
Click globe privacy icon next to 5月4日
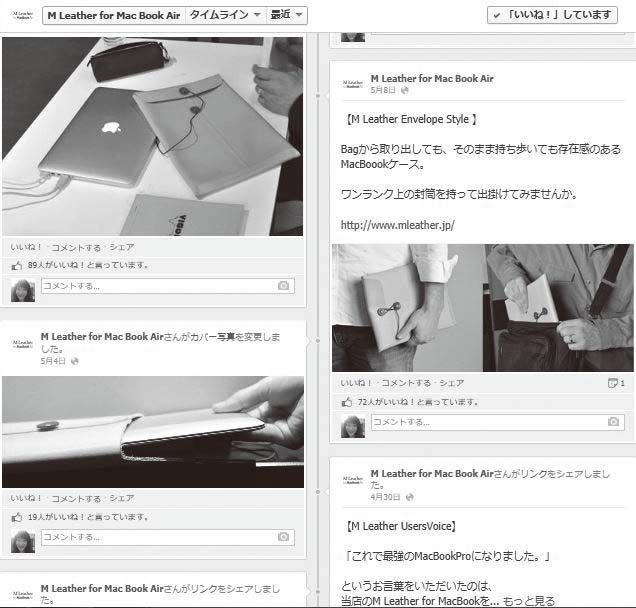[x=75, y=361]
